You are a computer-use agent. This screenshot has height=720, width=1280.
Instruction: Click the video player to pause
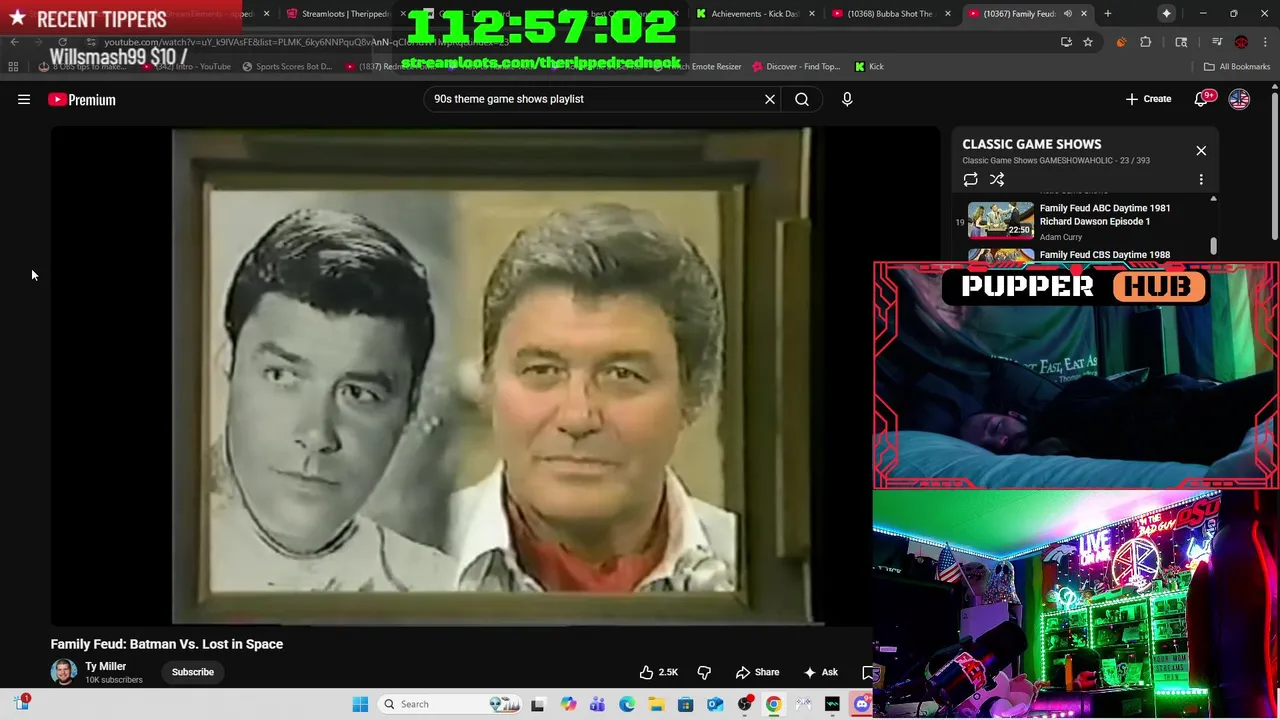pyautogui.click(x=495, y=376)
